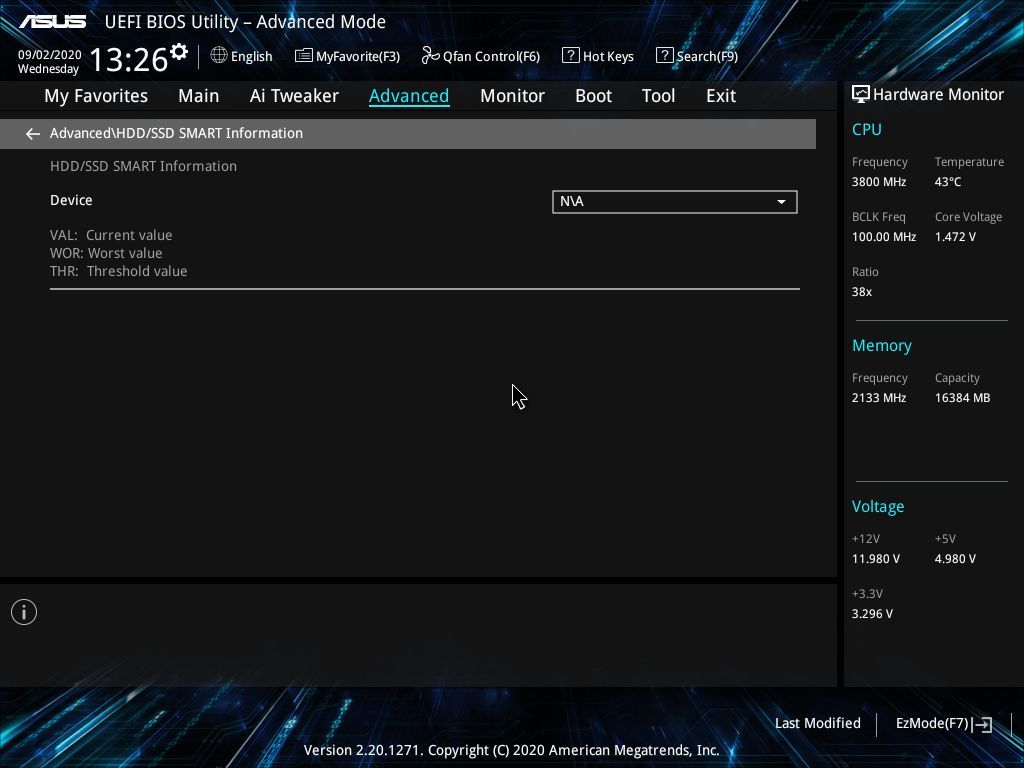Click the gear icon next to the clock
The image size is (1024, 768).
coord(179,51)
